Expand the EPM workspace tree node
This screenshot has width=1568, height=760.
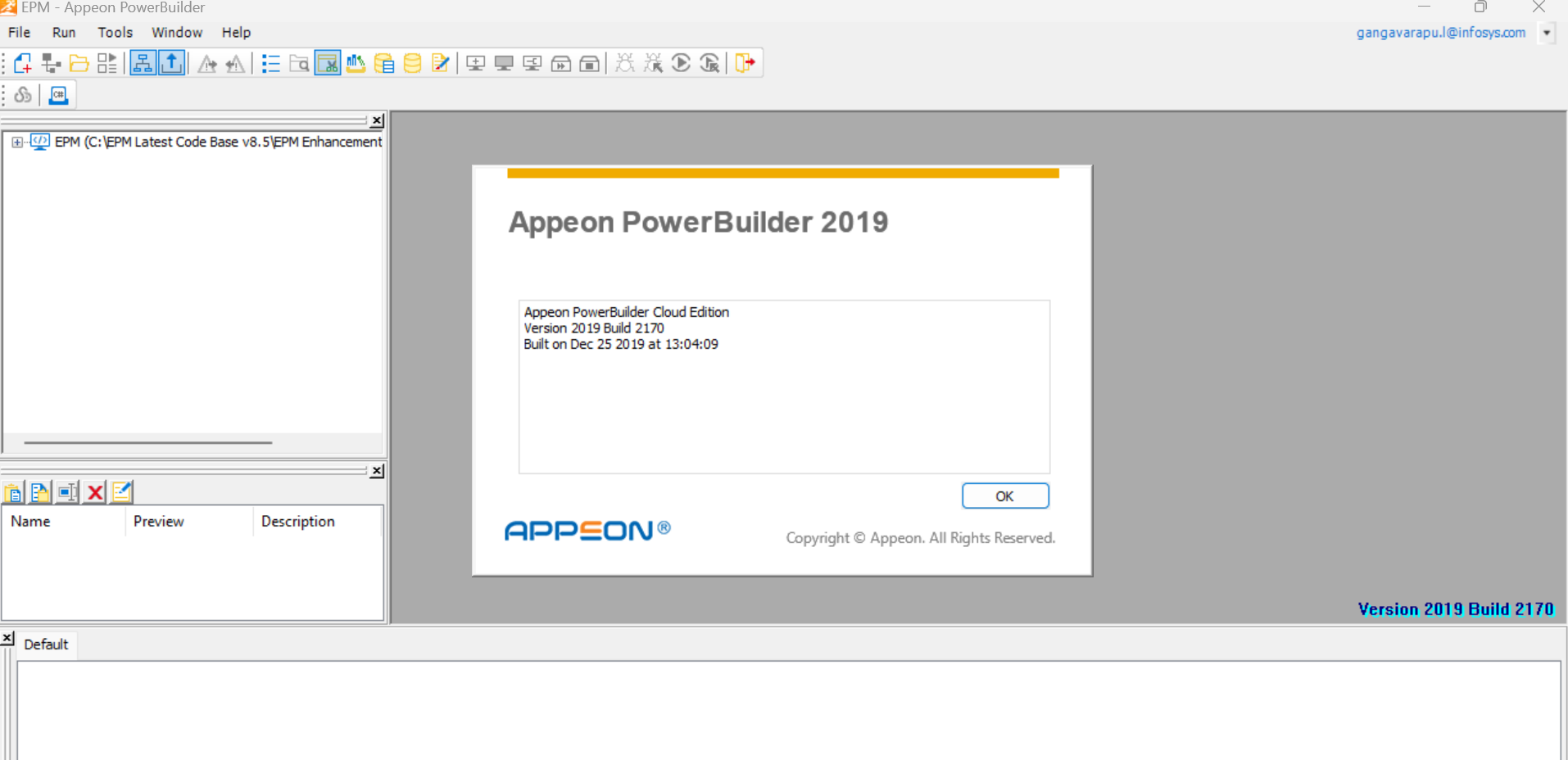[x=16, y=142]
